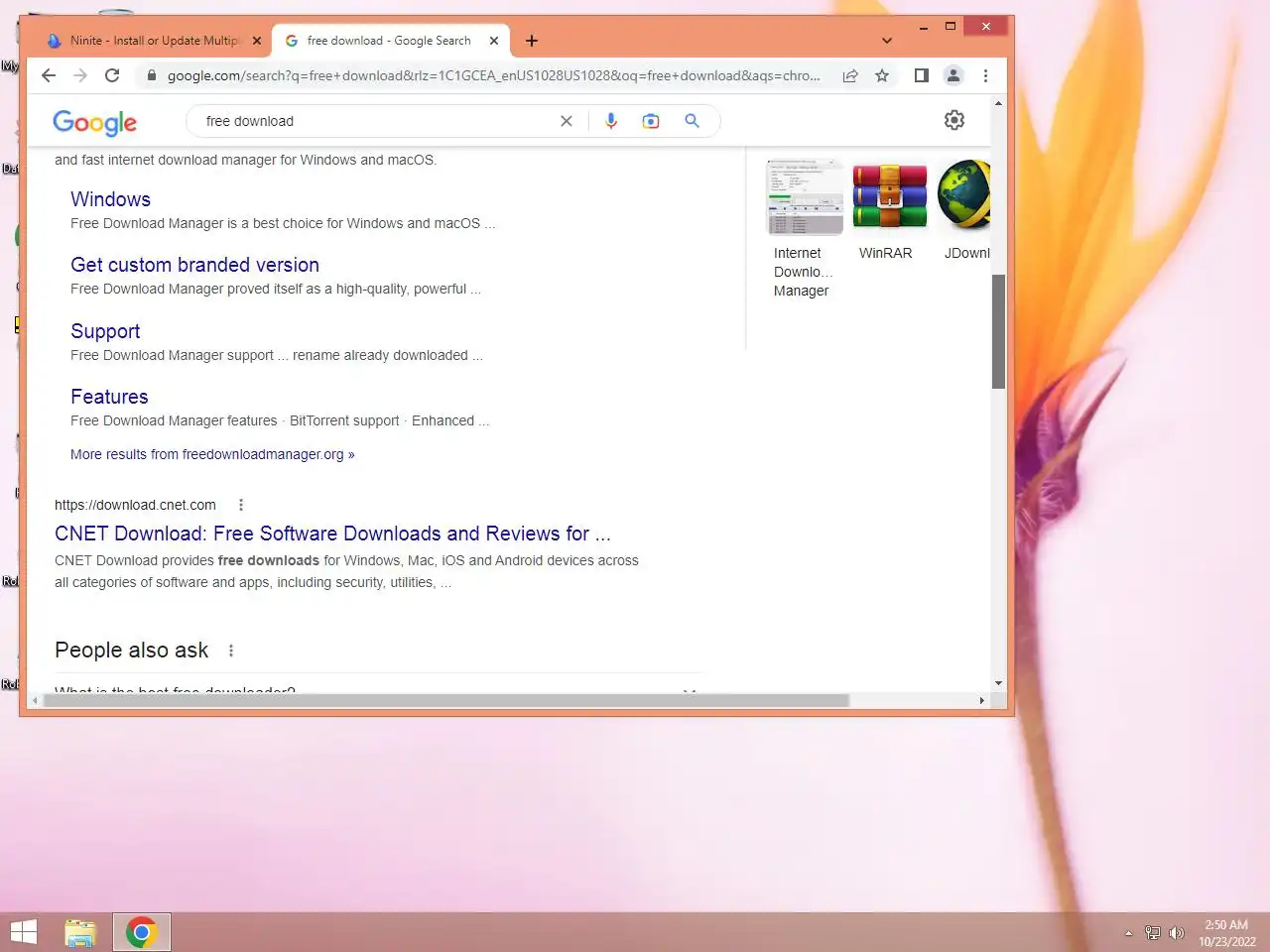Close the Ninite tab
Image resolution: width=1270 pixels, height=952 pixels.
pos(257,41)
